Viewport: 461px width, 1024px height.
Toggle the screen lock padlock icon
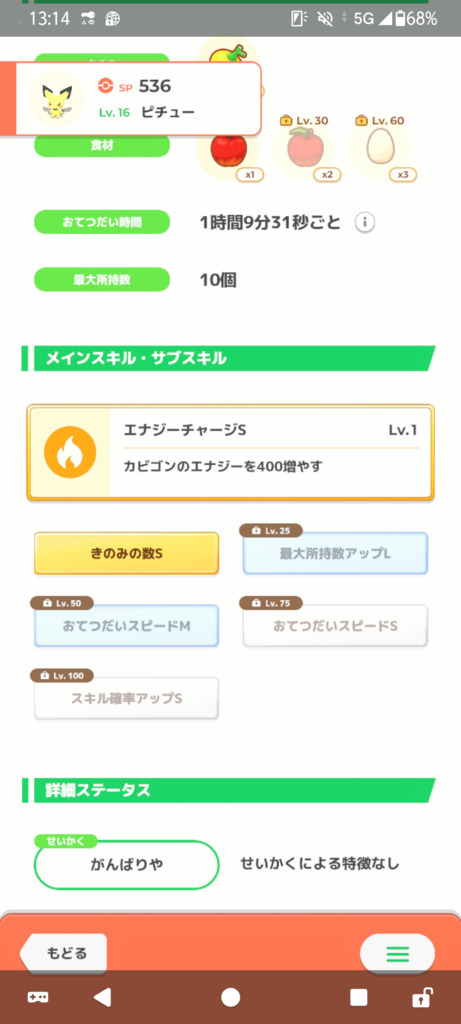tap(422, 997)
